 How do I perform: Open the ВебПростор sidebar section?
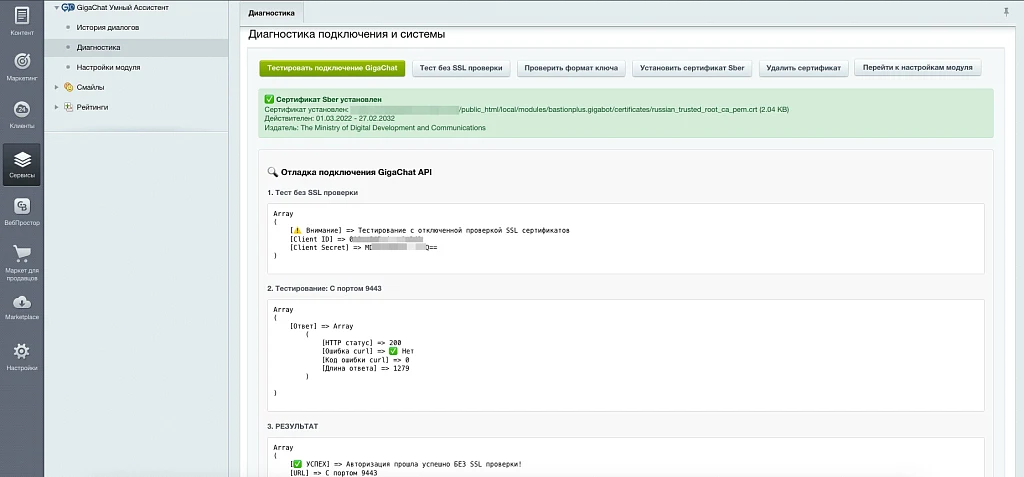tap(22, 212)
